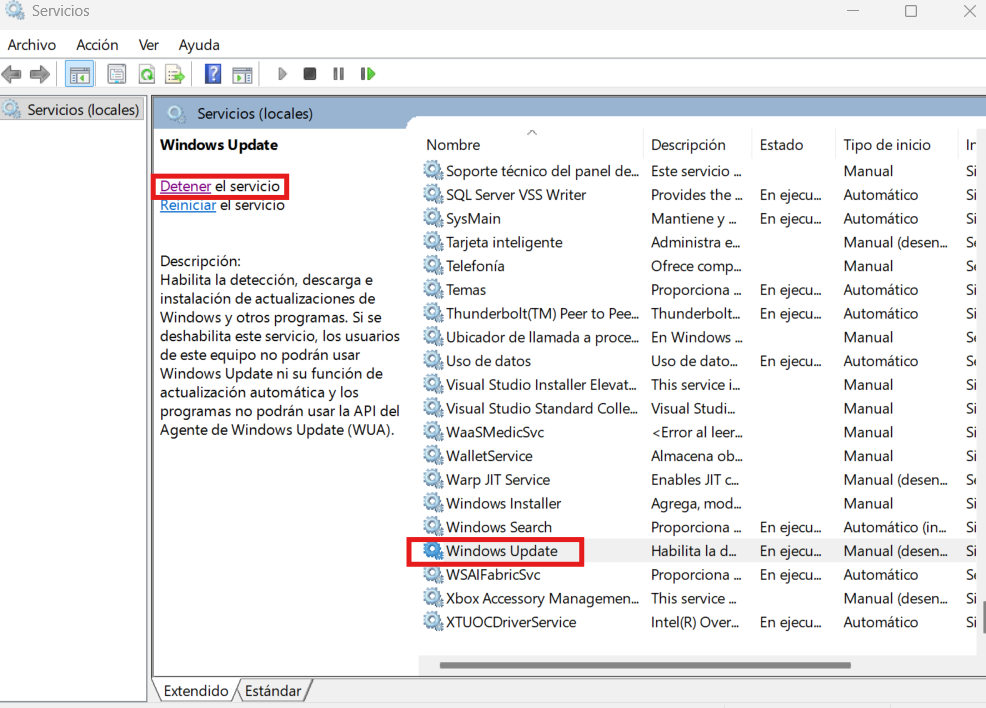Click the Pause service icon
Image resolution: width=986 pixels, height=708 pixels.
point(338,74)
